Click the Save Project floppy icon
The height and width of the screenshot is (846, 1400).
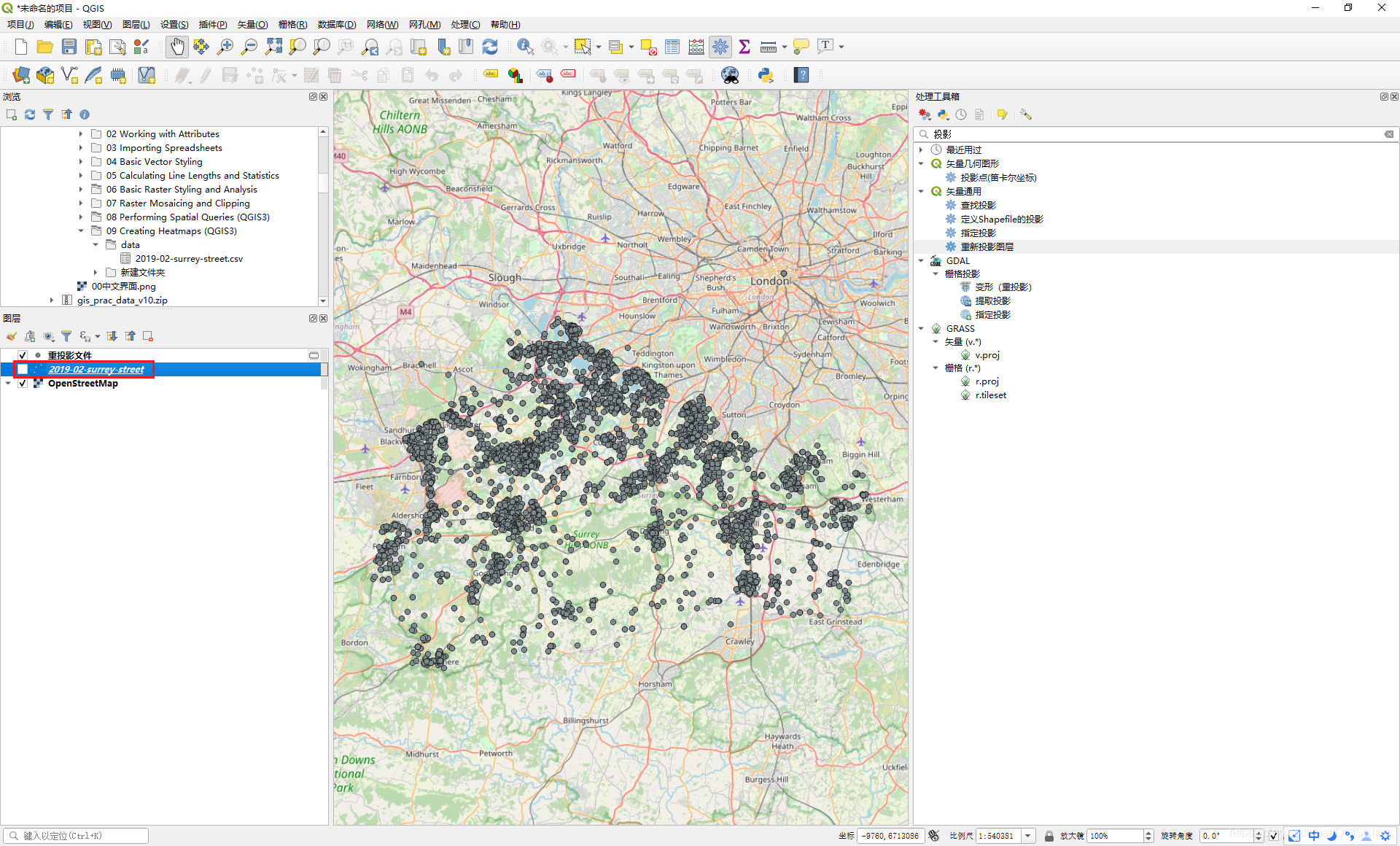(69, 47)
